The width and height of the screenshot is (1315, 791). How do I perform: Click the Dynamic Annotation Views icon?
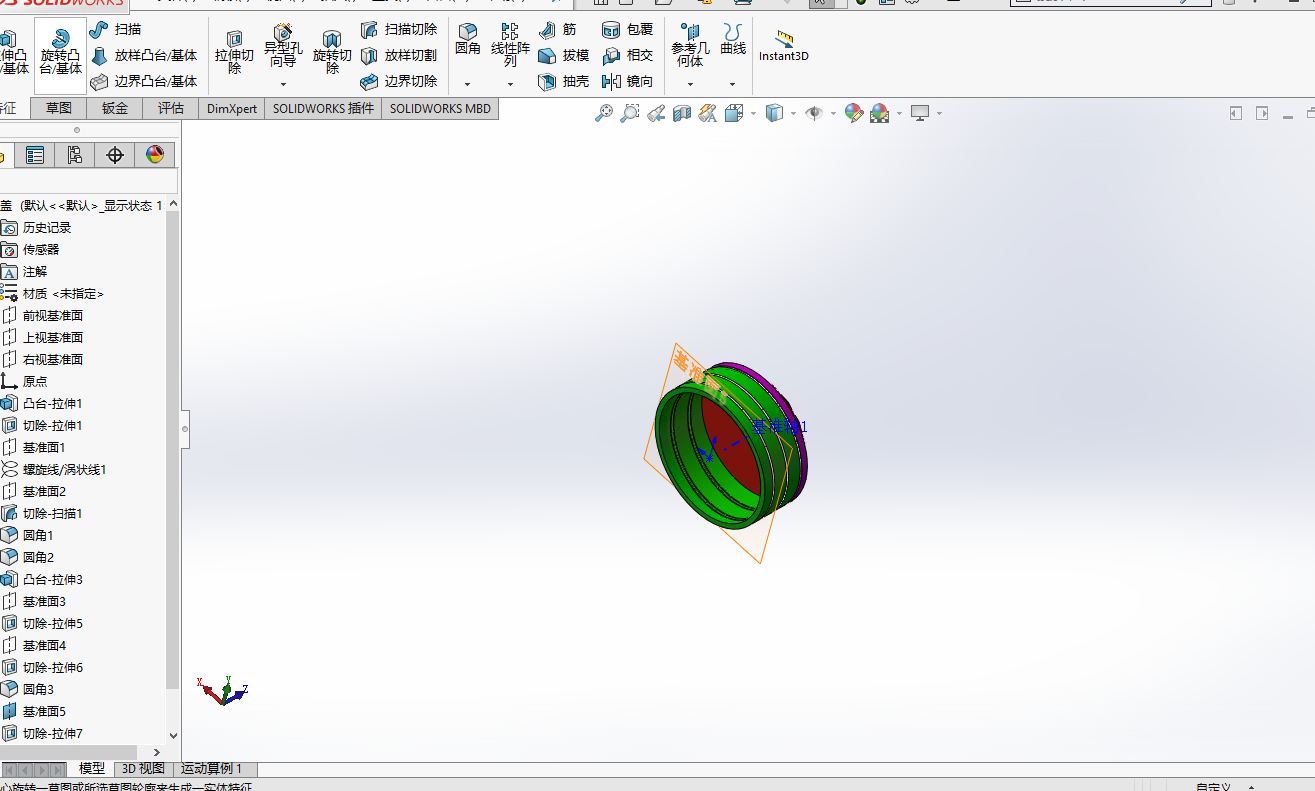[x=708, y=113]
